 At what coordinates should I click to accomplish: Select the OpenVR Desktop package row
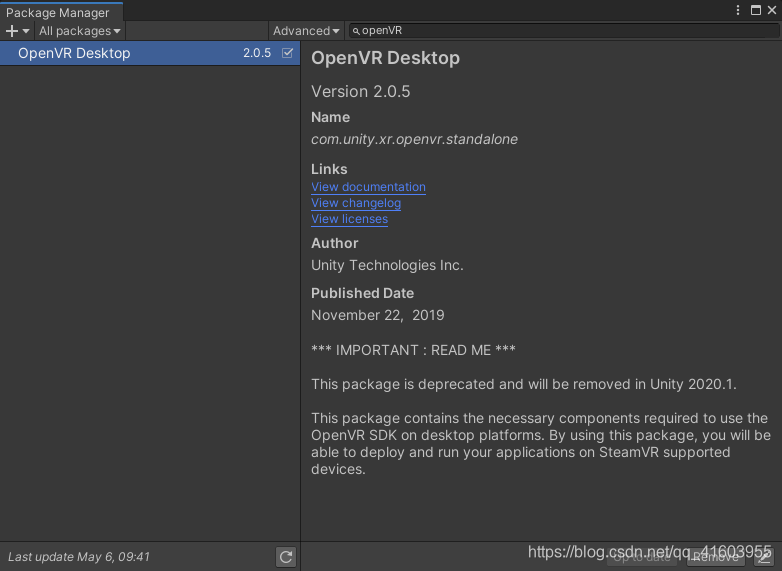coord(150,53)
